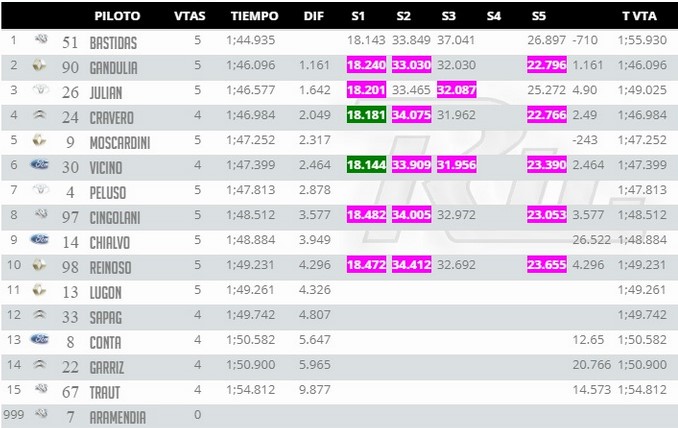Click PELUSO's time 1;47.813 in TIEMPO
Image resolution: width=678 pixels, height=428 pixels.
(x=250, y=190)
